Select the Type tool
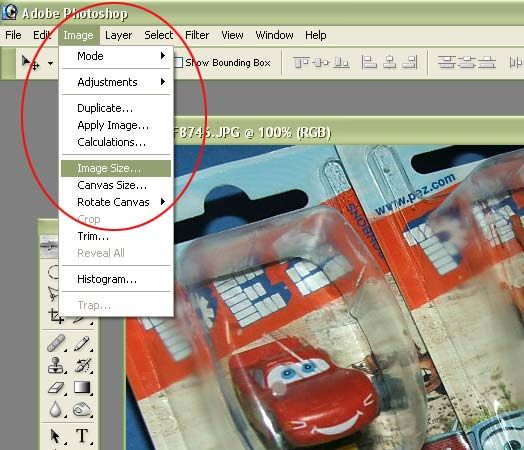Screen dimensions: 524x450 click(x=82, y=435)
